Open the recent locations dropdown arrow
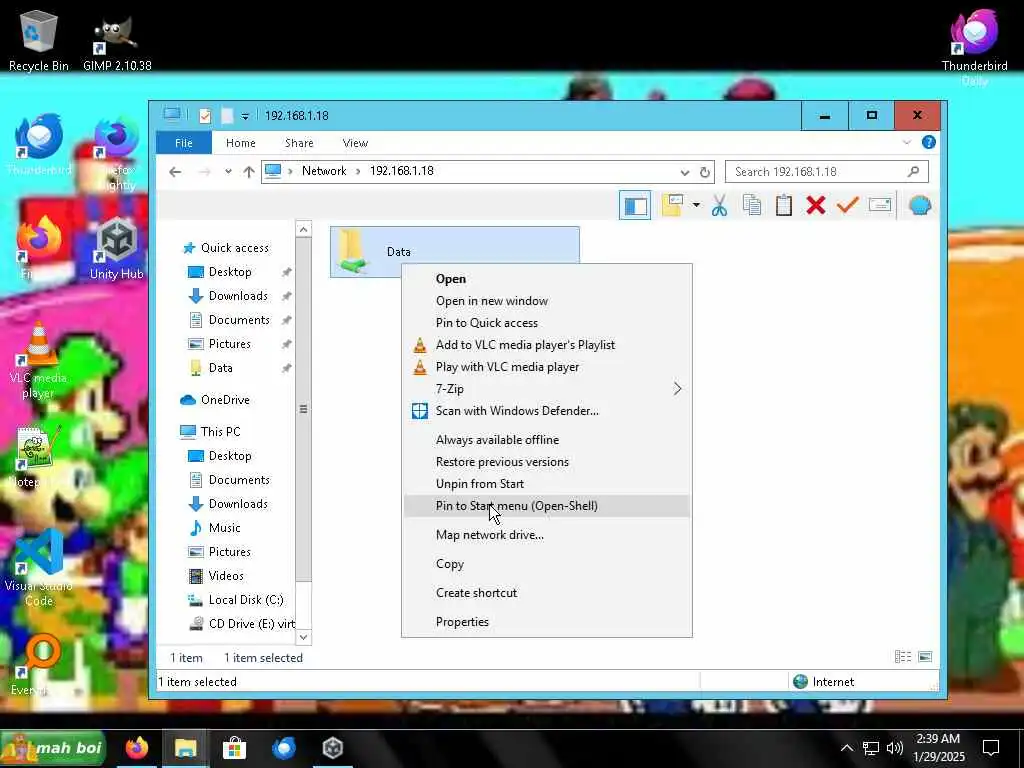The height and width of the screenshot is (768, 1024). point(228,172)
